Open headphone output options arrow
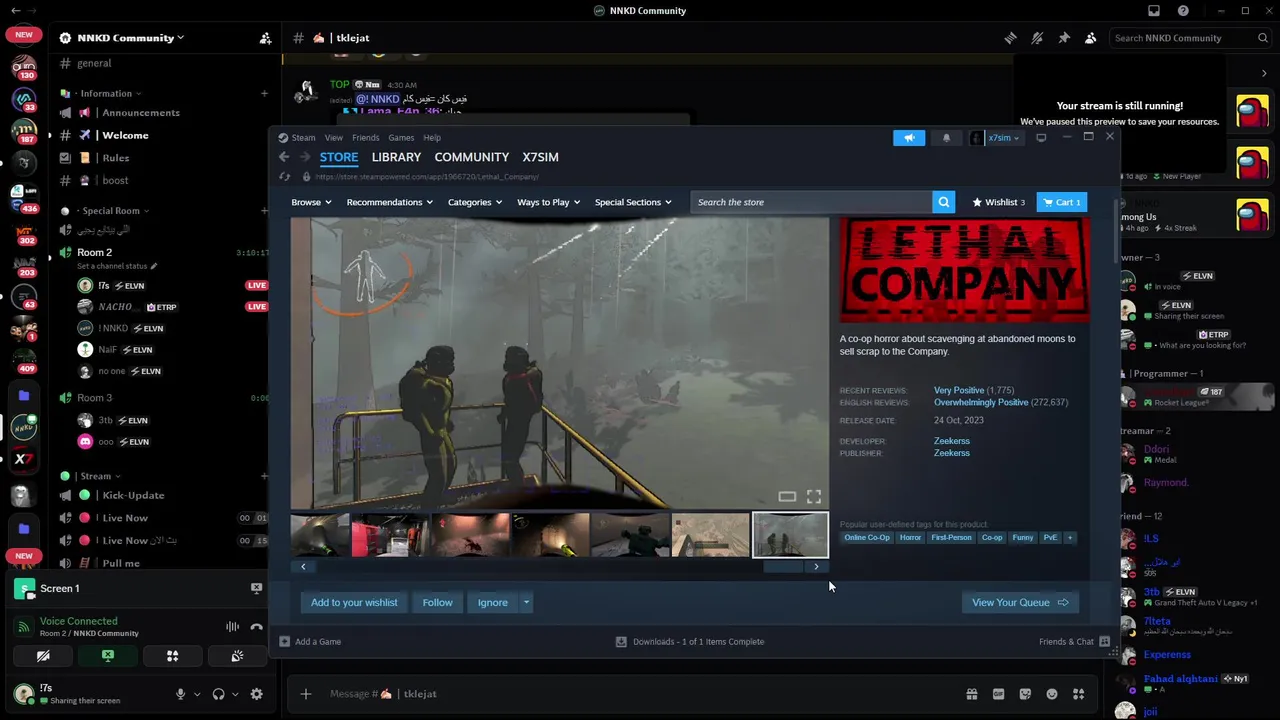Image resolution: width=1280 pixels, height=720 pixels. point(235,694)
